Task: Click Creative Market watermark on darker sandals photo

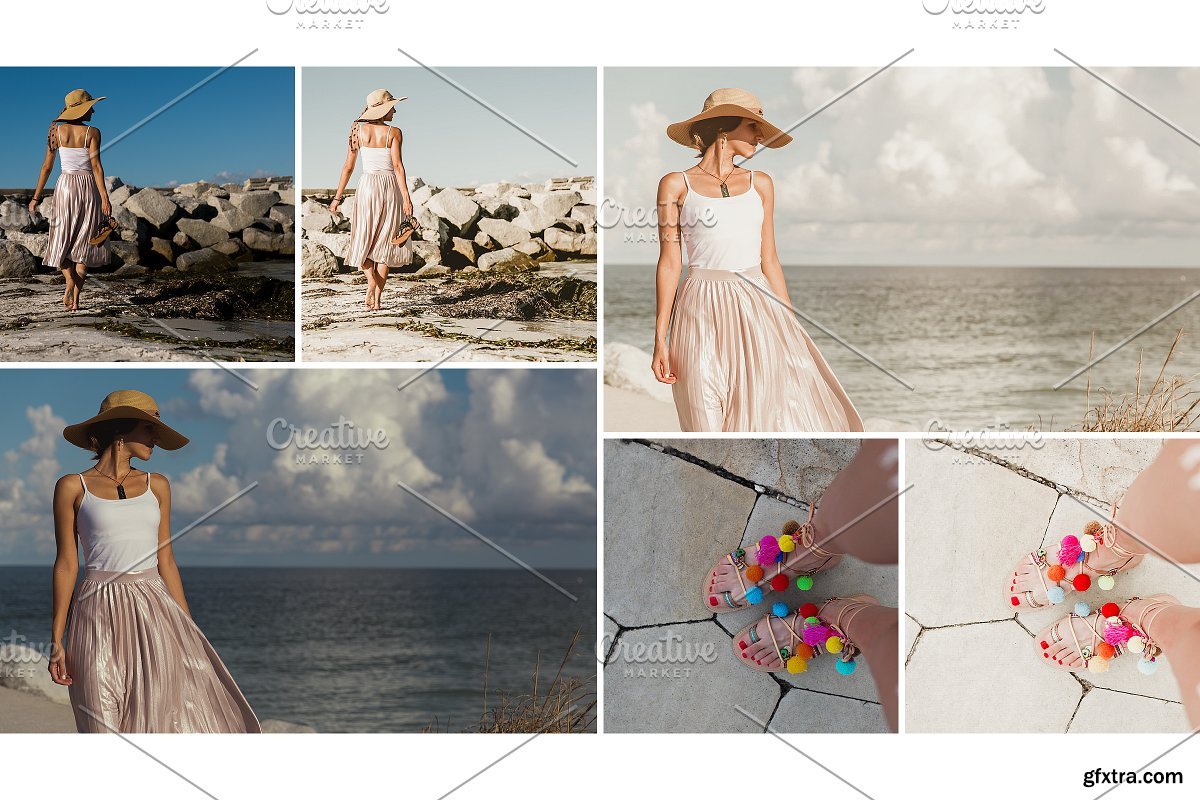Action: click(x=660, y=655)
